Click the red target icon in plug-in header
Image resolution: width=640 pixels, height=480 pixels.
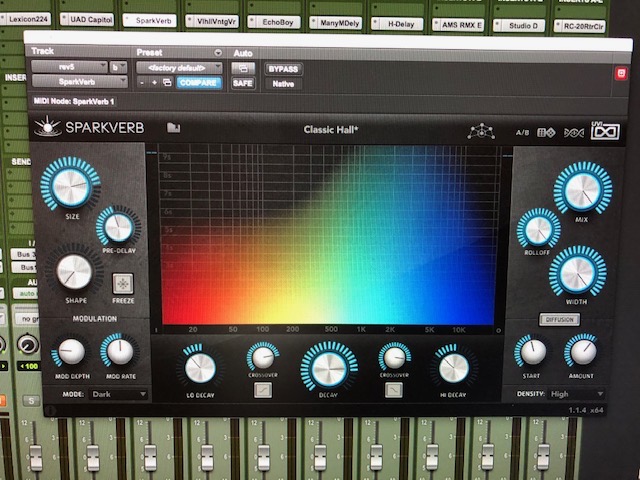pos(621,73)
